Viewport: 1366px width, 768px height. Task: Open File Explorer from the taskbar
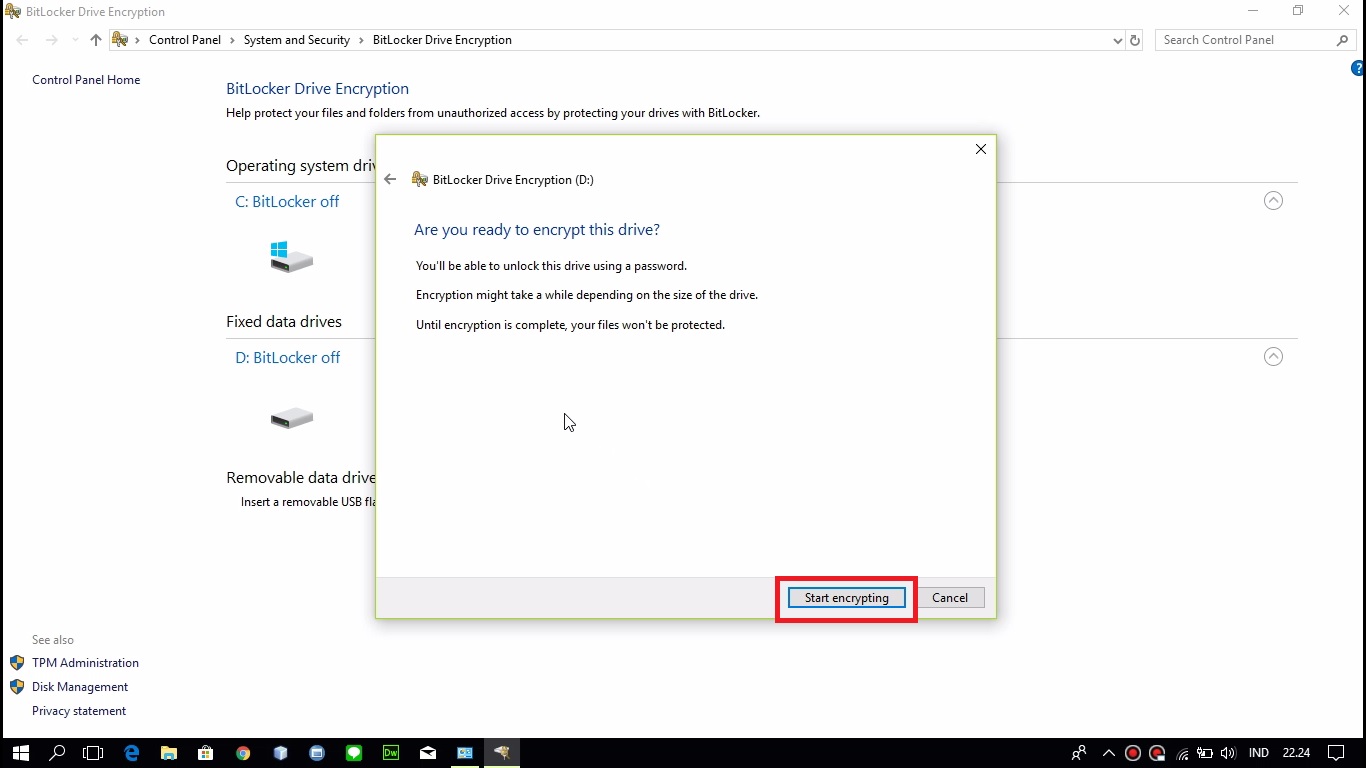(x=168, y=753)
